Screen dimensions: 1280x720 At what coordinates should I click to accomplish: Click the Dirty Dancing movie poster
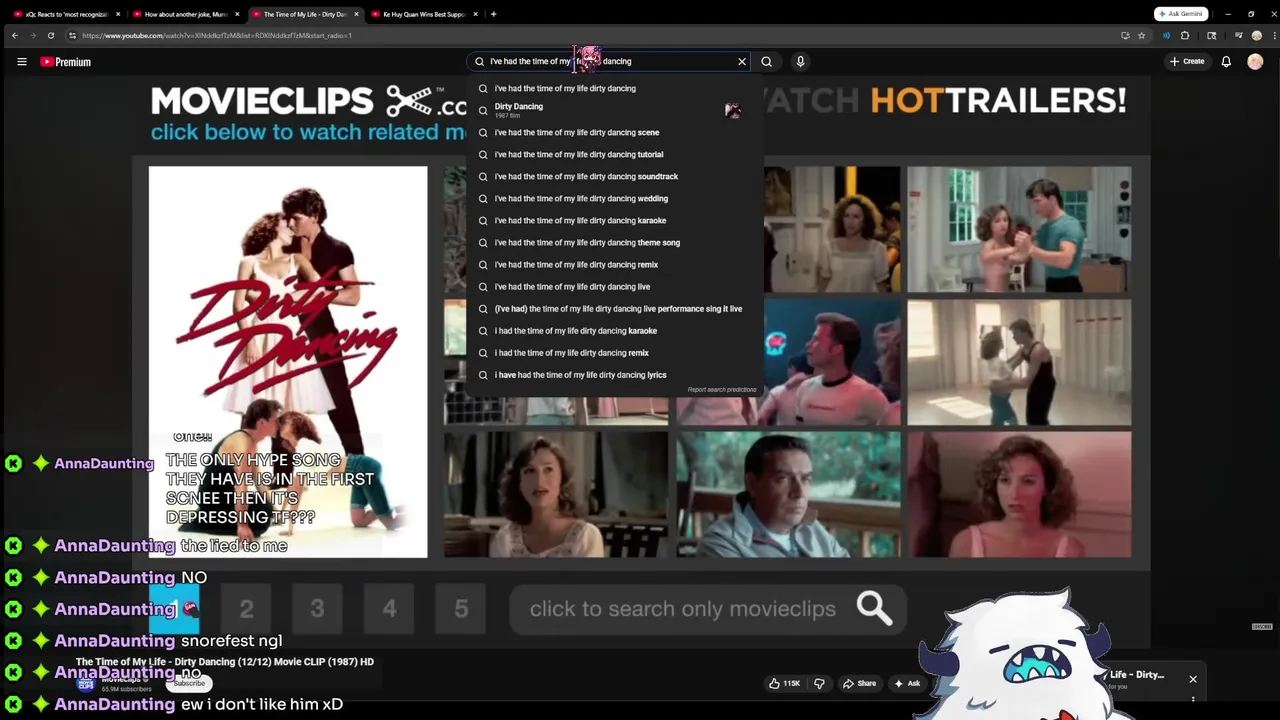pos(288,361)
